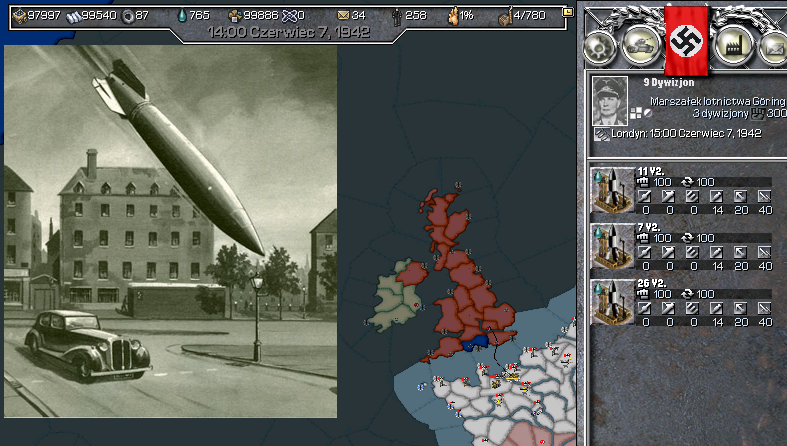
Task: Open the envelope-icon diplomacy tab
Action: pos(773,48)
